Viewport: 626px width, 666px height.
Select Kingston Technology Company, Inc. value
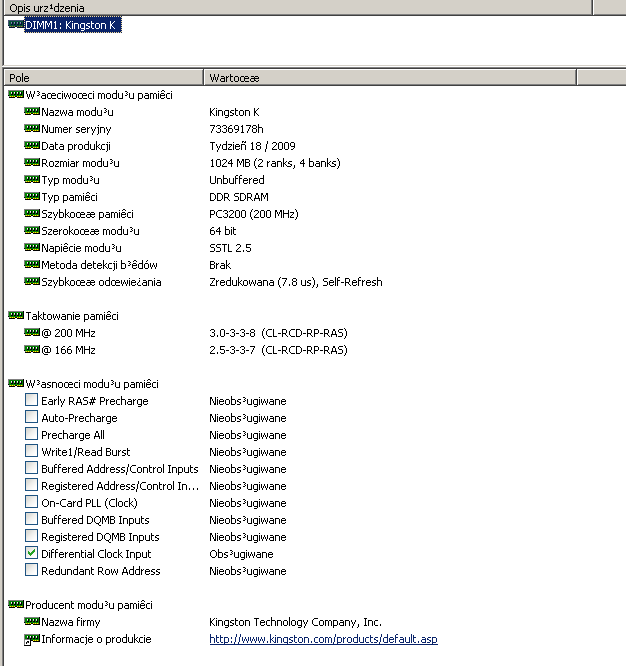[x=296, y=622]
